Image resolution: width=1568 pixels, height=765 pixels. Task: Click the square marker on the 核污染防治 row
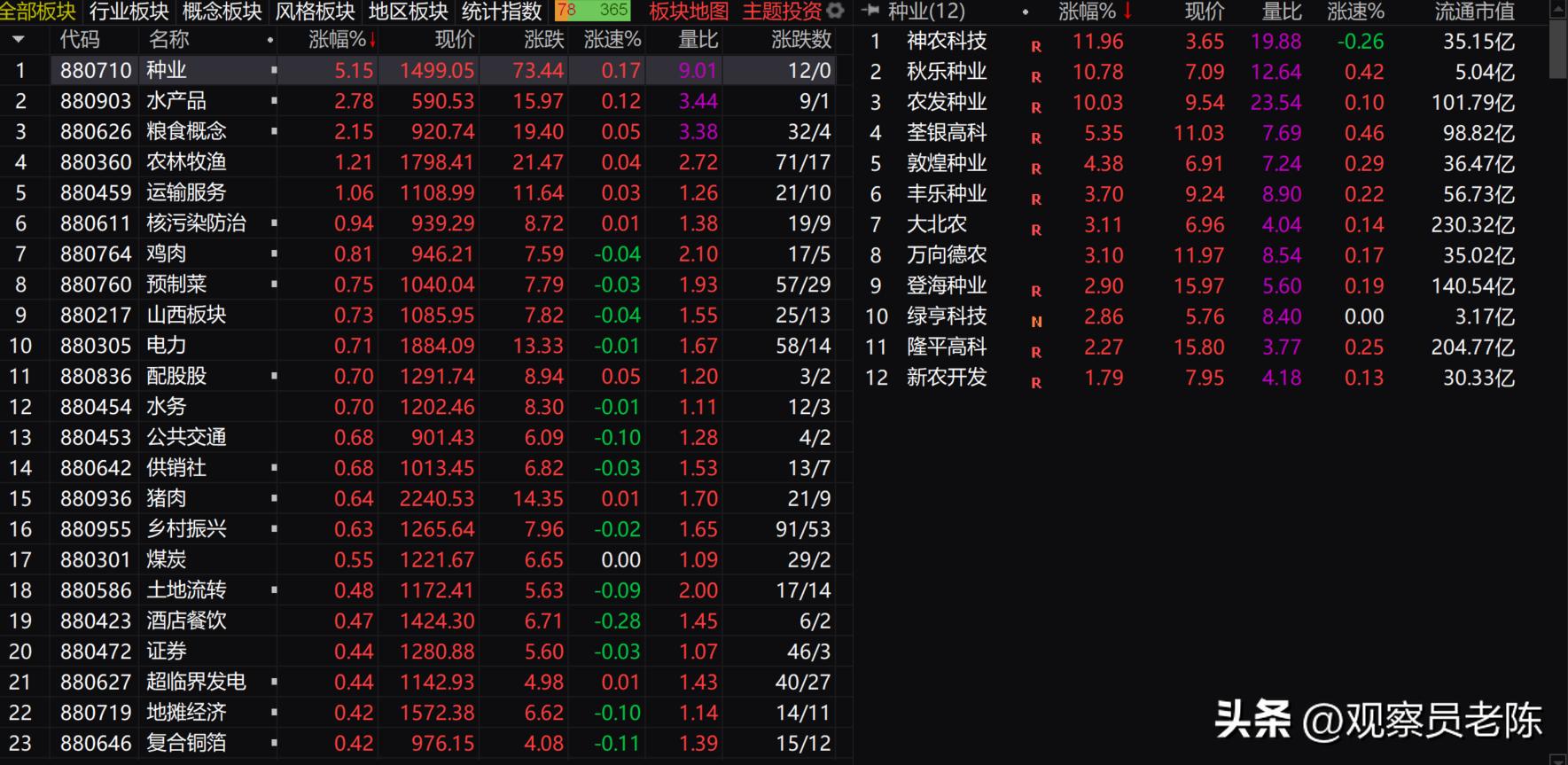[274, 223]
